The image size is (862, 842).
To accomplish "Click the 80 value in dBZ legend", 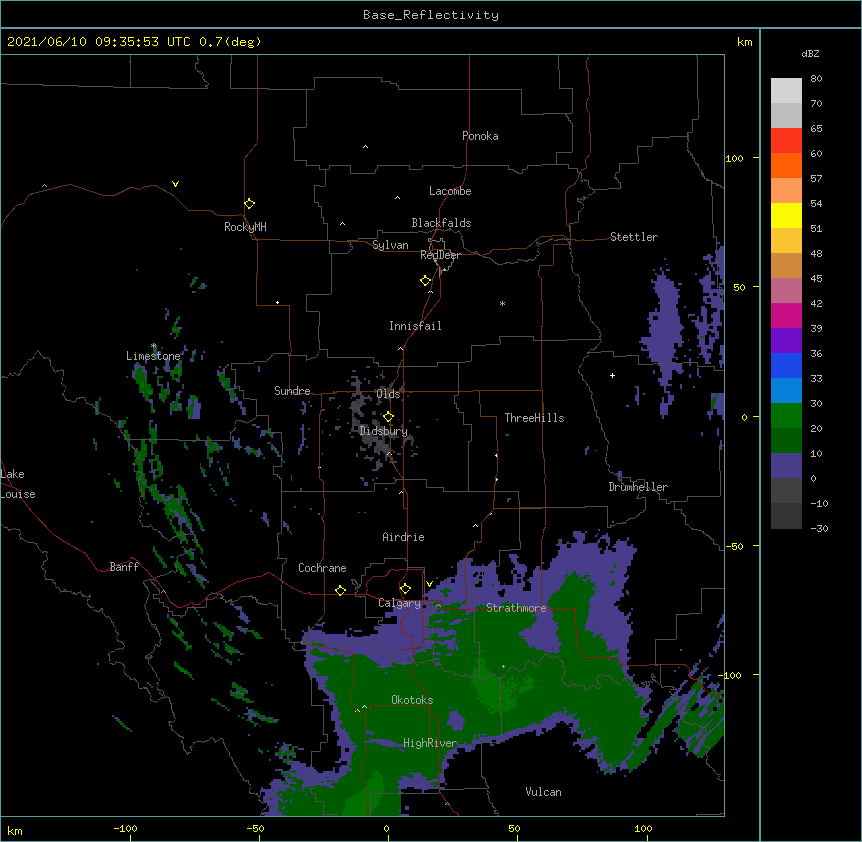I will pos(816,79).
